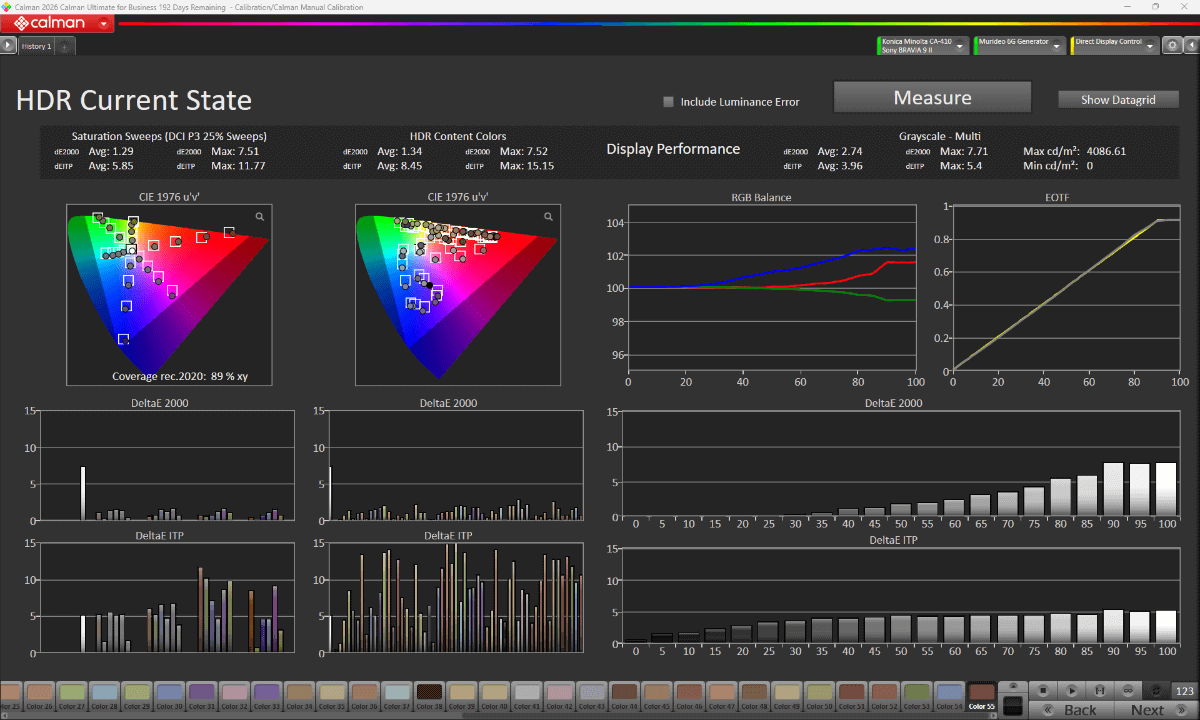The height and width of the screenshot is (720, 1200).
Task: Select Color 42 swatch
Action: pos(559,695)
